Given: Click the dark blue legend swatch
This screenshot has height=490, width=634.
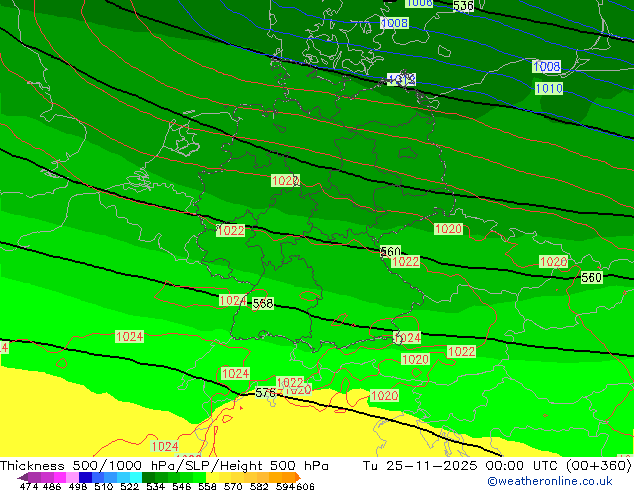Looking at the screenshot, I should (85, 477).
